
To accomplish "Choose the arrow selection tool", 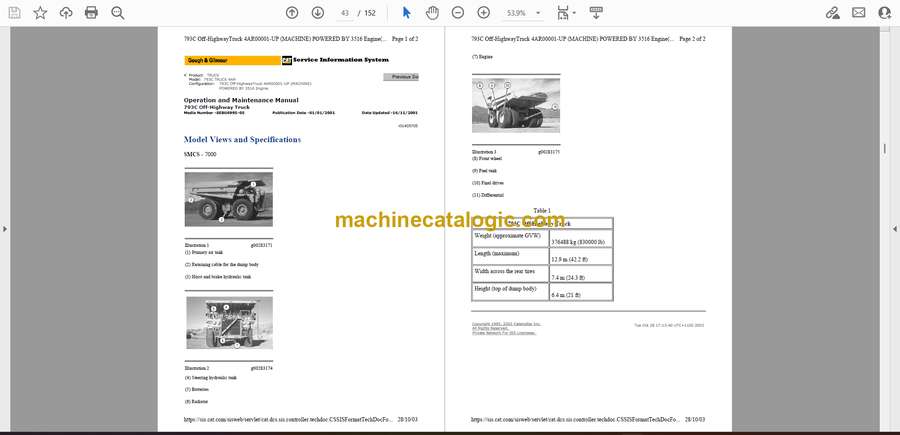I will (x=406, y=13).
